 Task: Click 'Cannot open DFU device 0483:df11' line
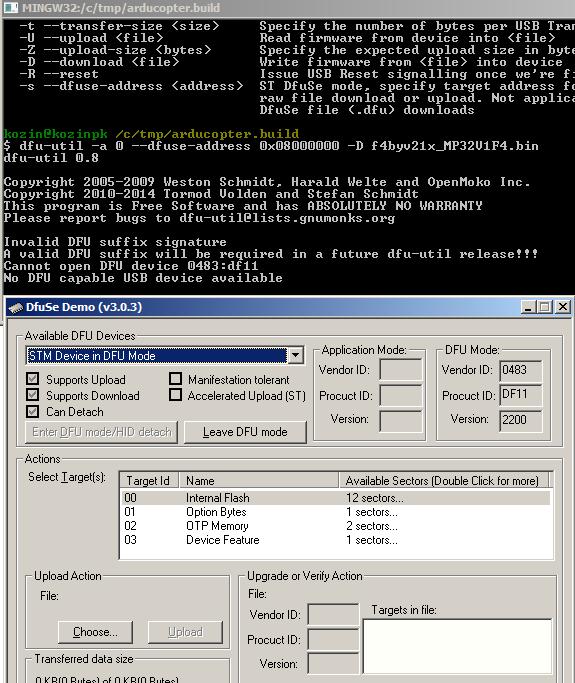point(131,266)
